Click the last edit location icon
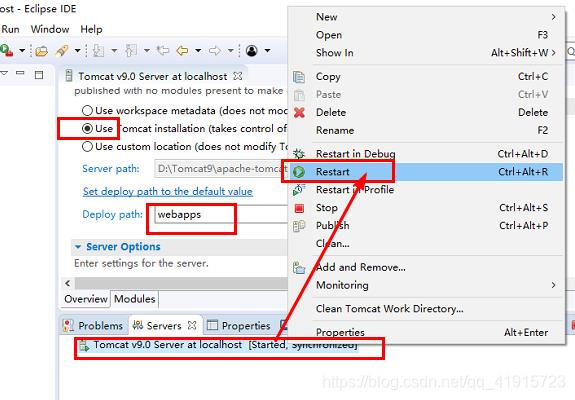The height and width of the screenshot is (400, 575). click(x=163, y=50)
